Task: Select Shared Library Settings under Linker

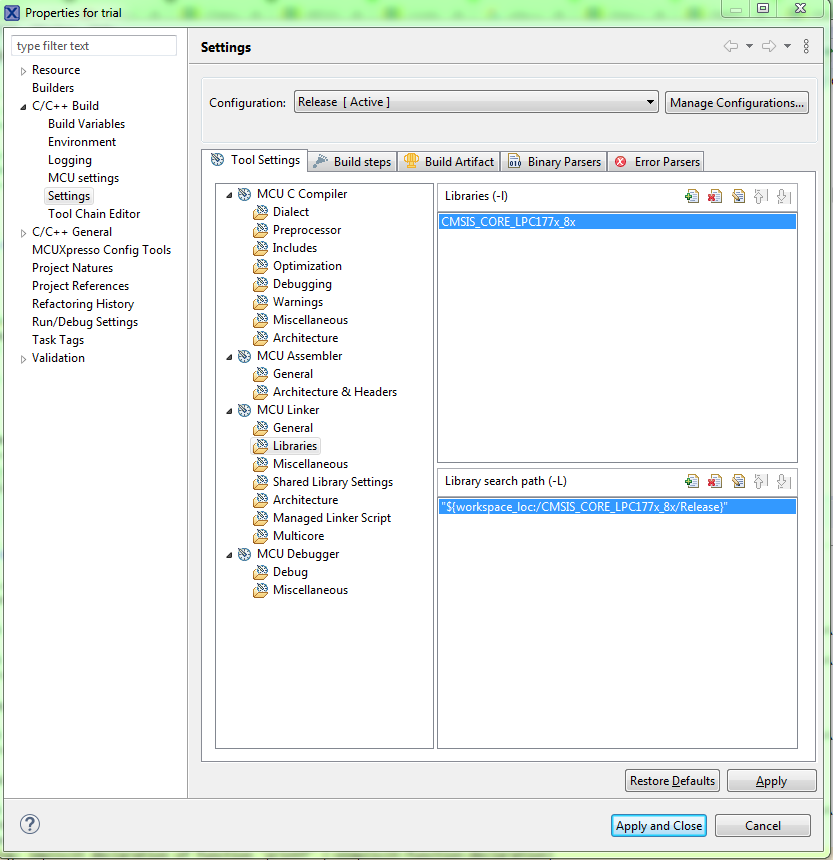Action: pos(333,482)
